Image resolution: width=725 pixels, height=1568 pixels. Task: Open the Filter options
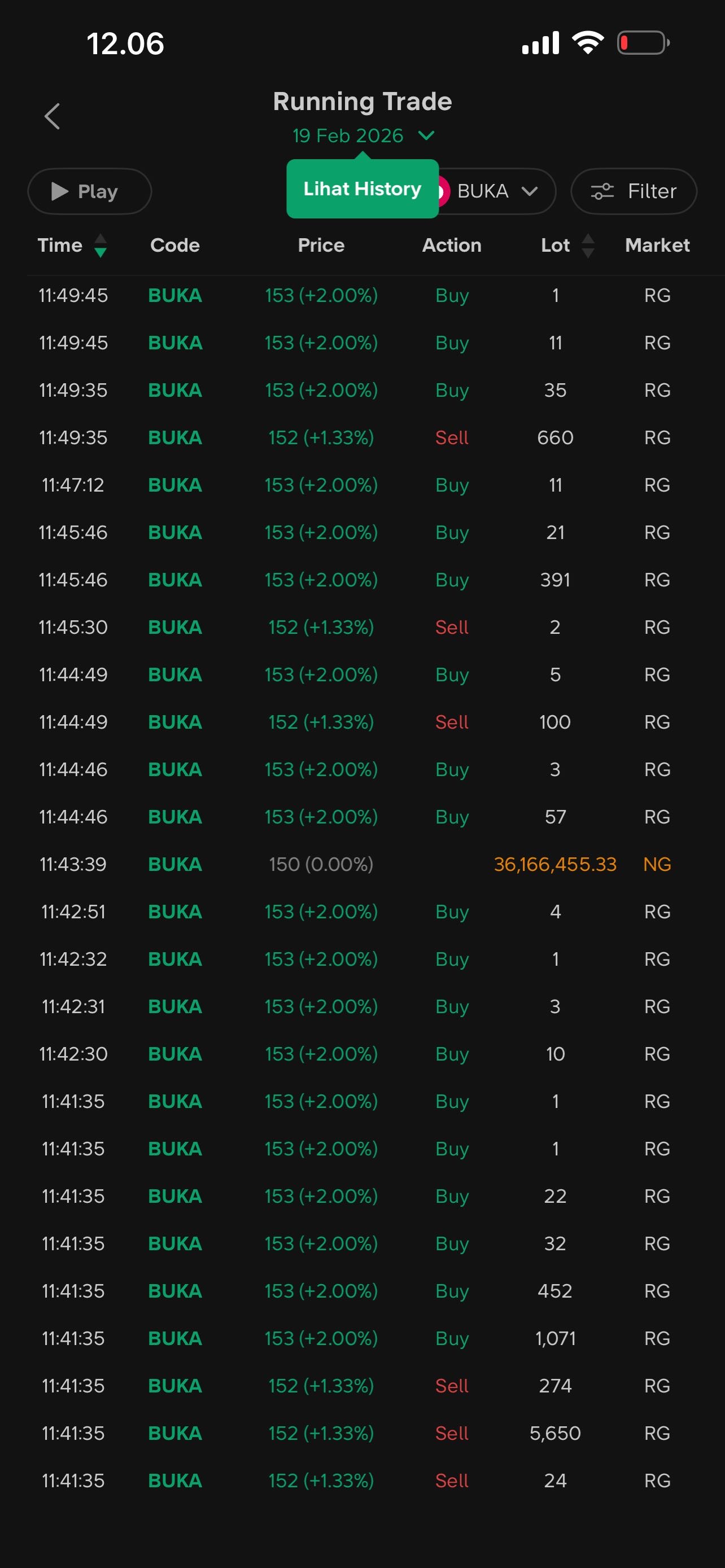tap(634, 191)
